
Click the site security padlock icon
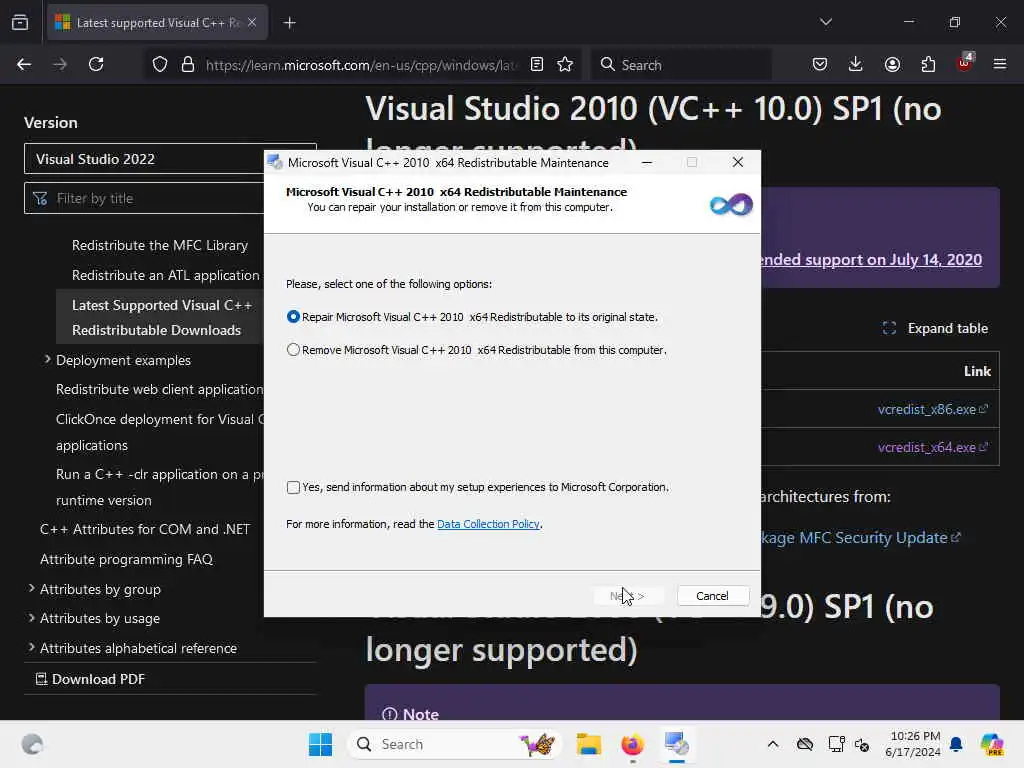point(188,65)
